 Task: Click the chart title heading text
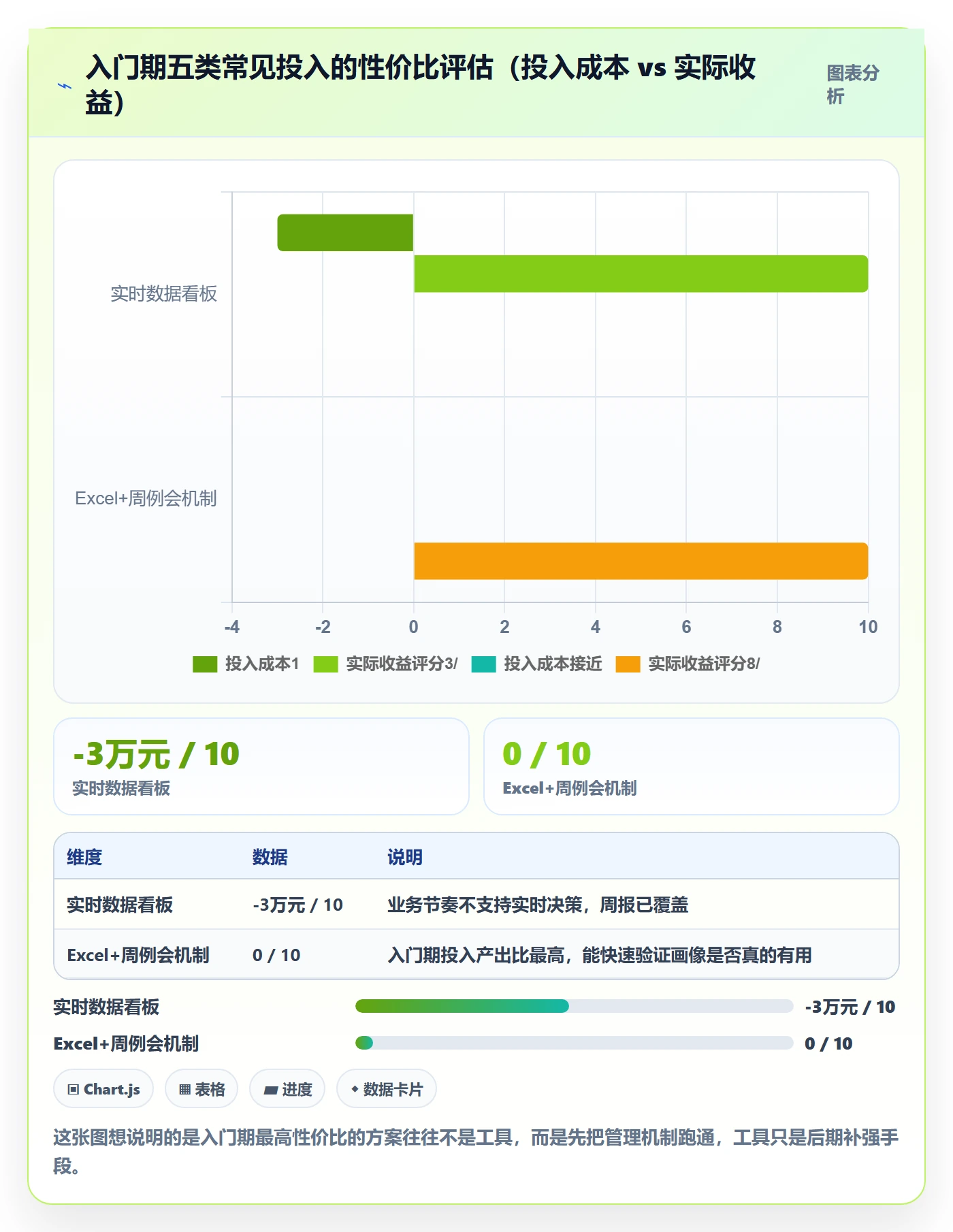(x=421, y=84)
